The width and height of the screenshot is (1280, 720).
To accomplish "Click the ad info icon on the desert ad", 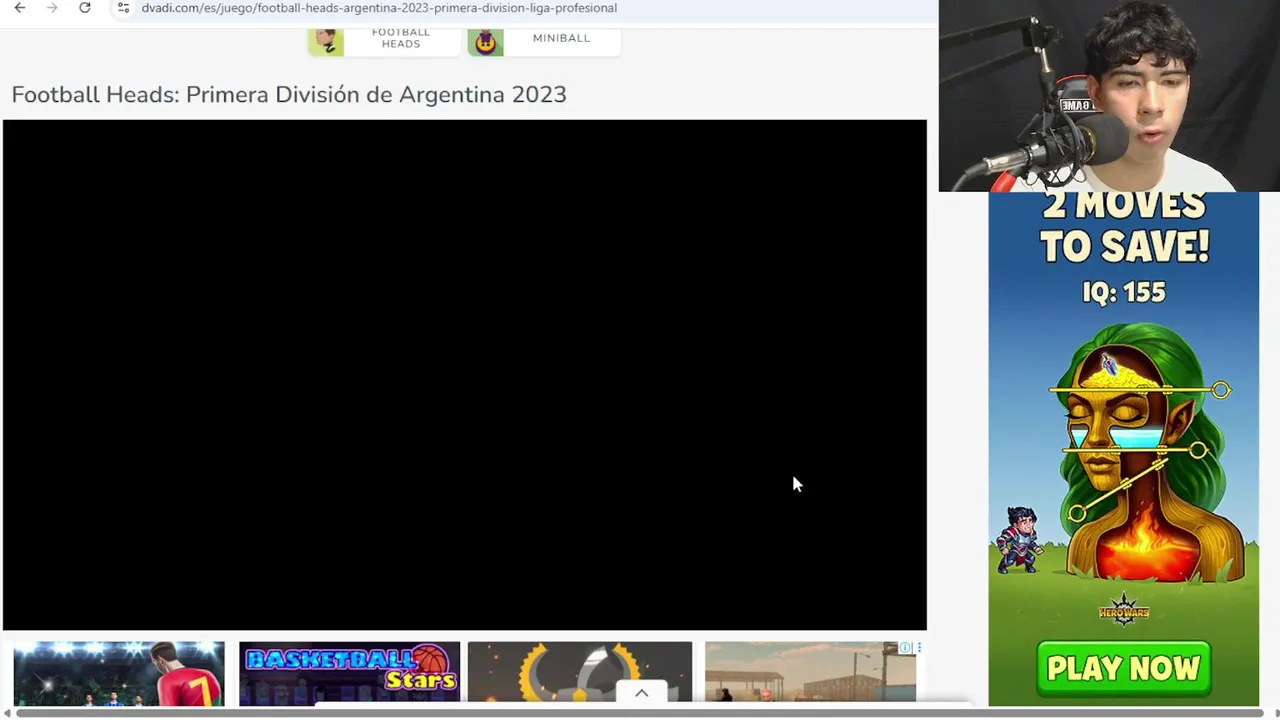I will click(905, 648).
